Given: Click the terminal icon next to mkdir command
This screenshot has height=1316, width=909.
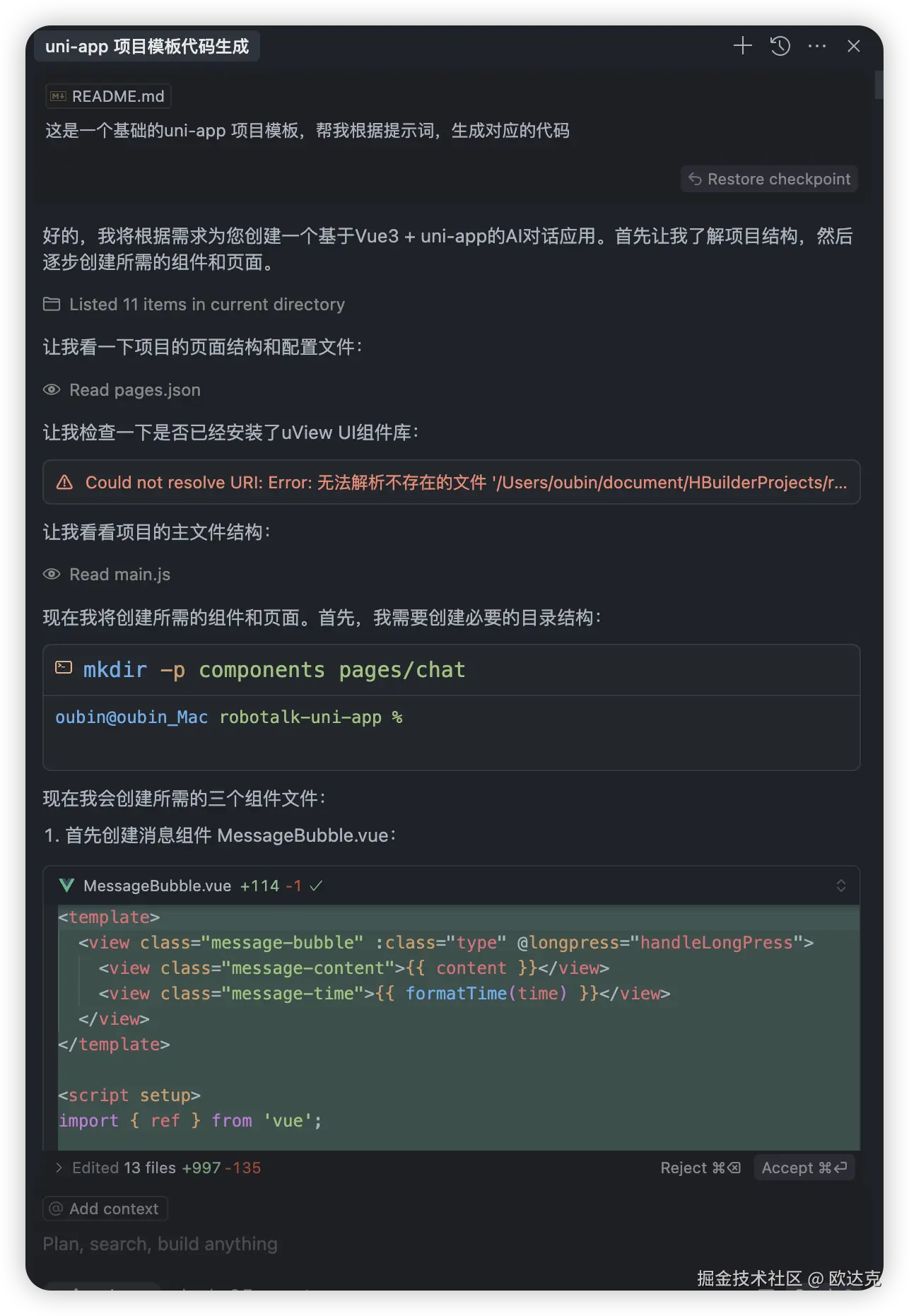Looking at the screenshot, I should (64, 668).
